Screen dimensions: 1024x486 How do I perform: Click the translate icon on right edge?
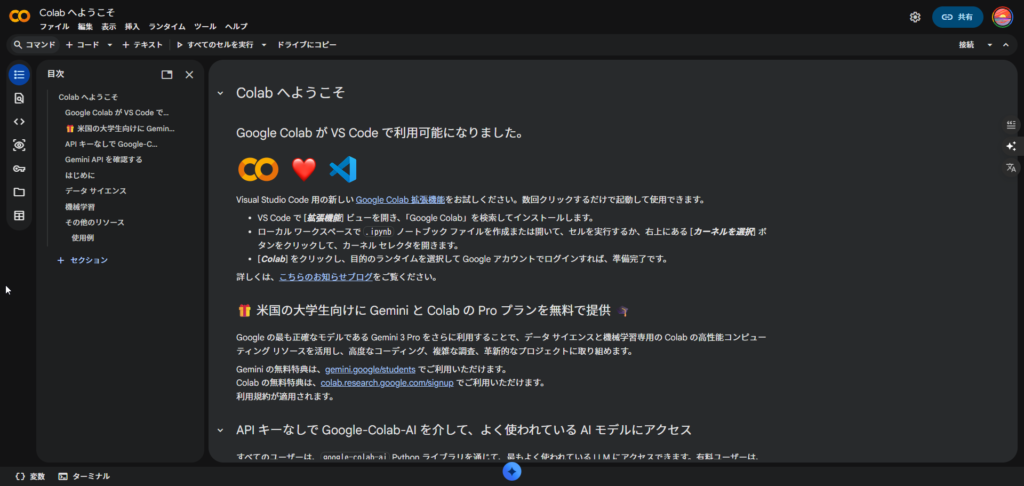[x=1011, y=168]
